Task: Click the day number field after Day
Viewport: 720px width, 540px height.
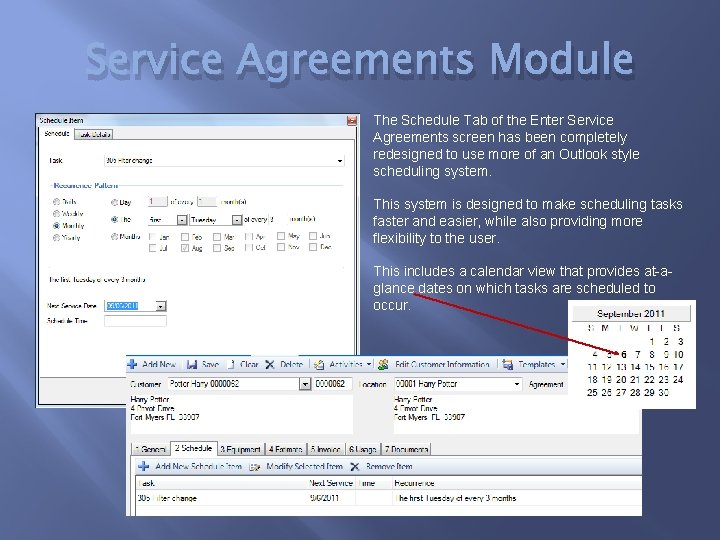Action: tap(158, 202)
